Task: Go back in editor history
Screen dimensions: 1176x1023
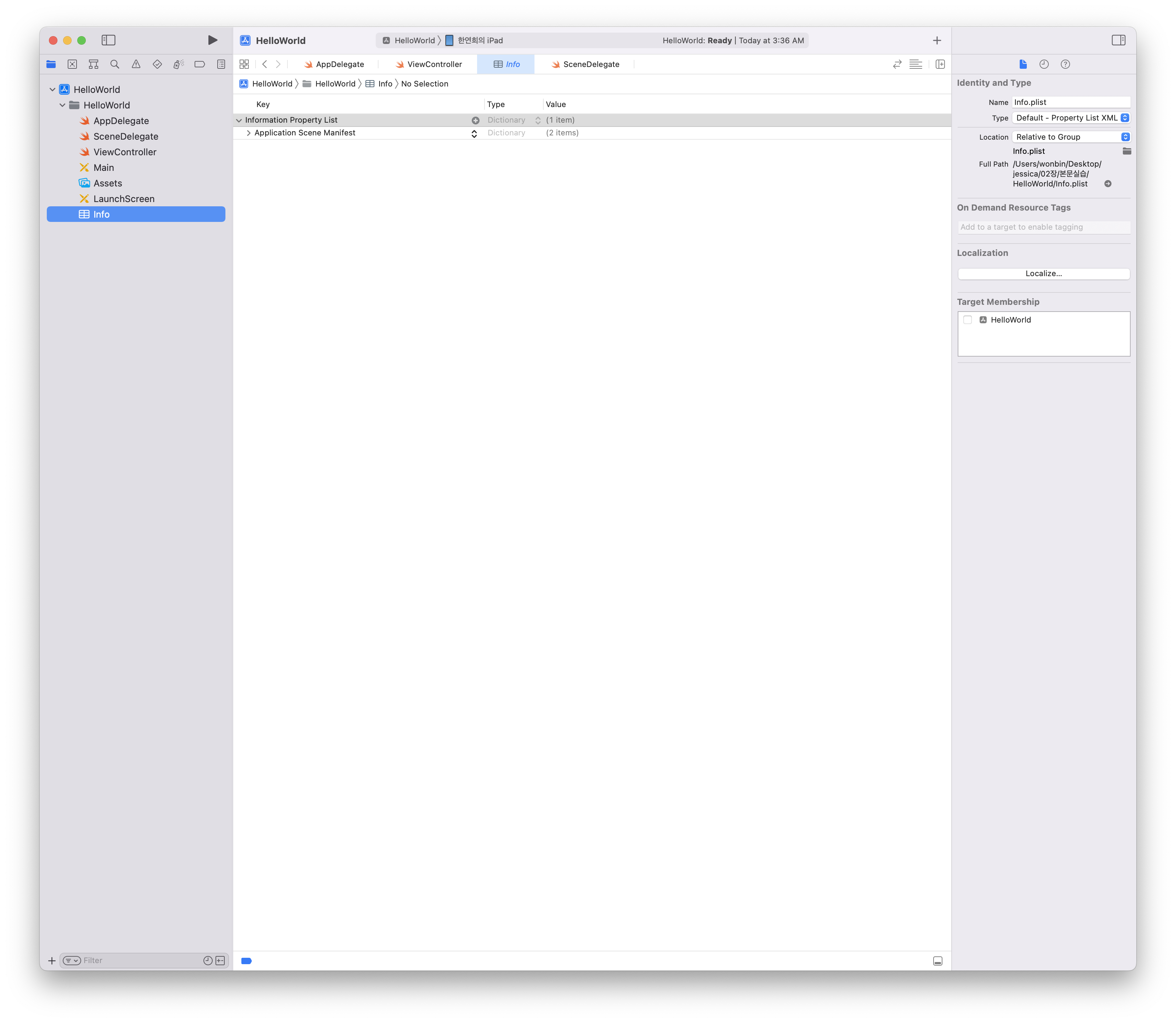Action: pyautogui.click(x=265, y=64)
